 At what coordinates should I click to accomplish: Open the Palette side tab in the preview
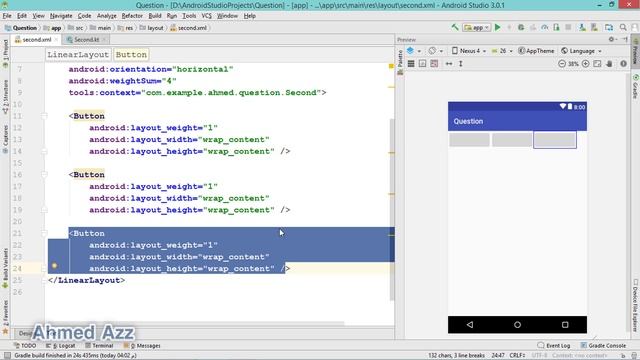coord(400,61)
